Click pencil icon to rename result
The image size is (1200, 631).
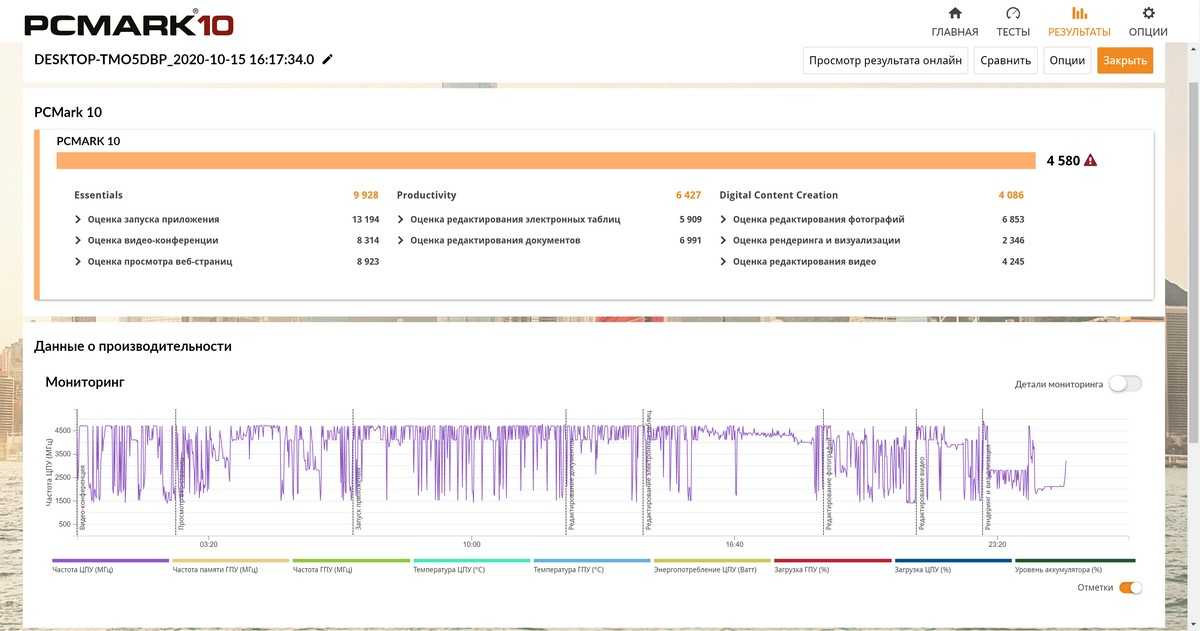[327, 59]
